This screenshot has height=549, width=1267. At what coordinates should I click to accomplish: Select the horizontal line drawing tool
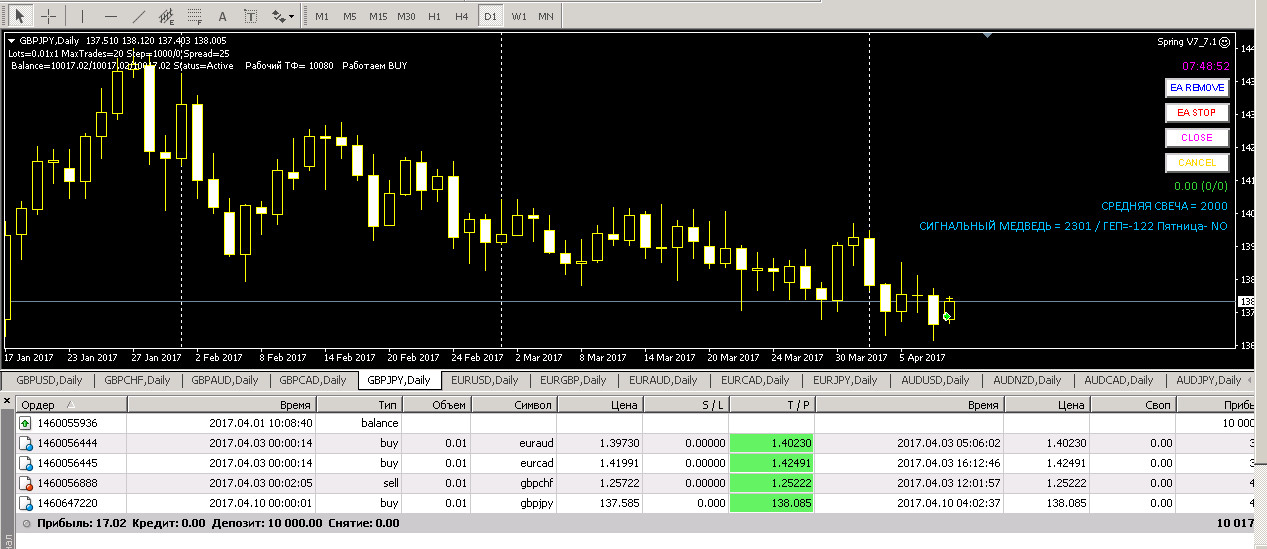(110, 16)
